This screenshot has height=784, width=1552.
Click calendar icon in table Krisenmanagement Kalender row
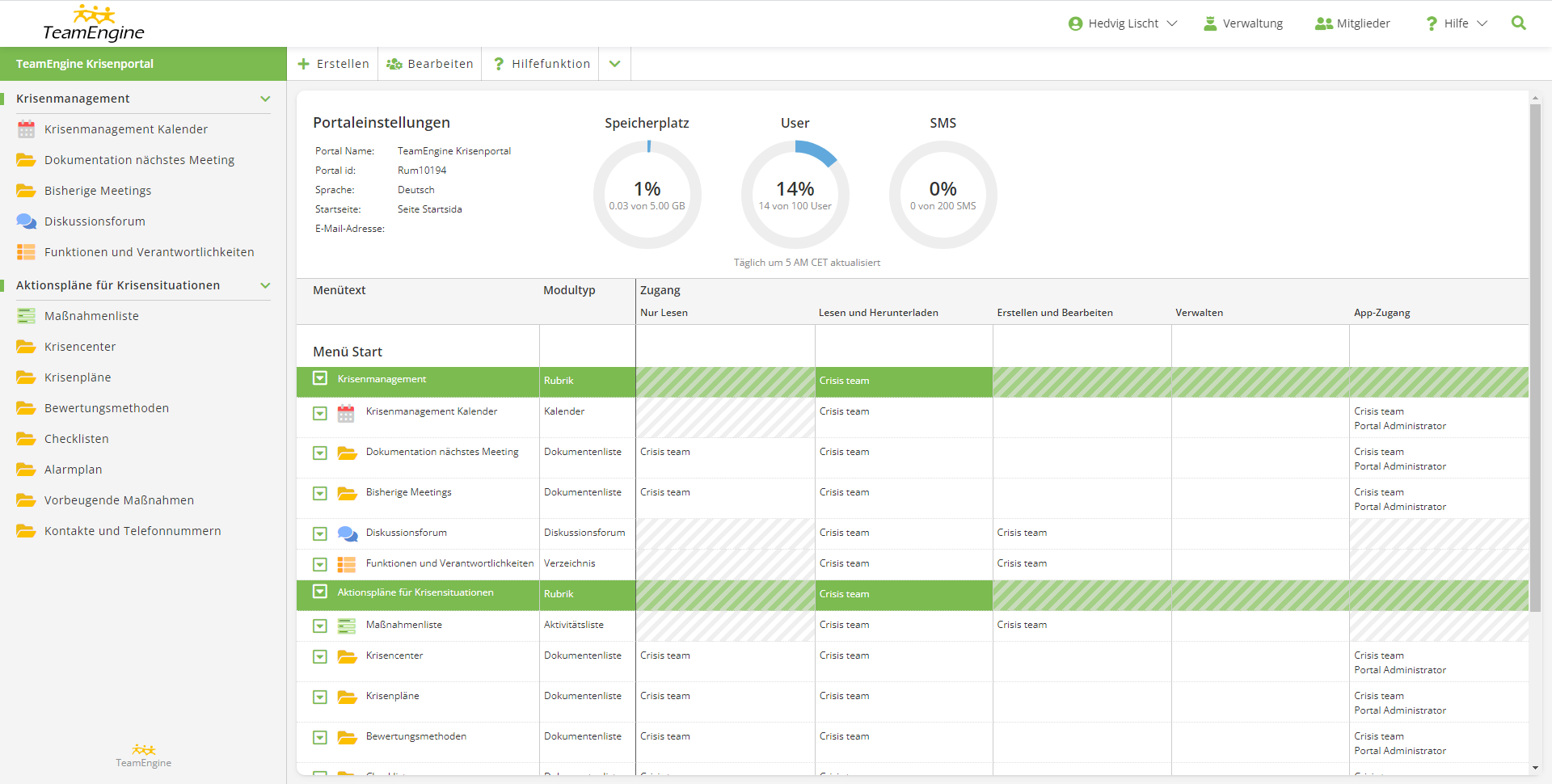click(x=346, y=414)
